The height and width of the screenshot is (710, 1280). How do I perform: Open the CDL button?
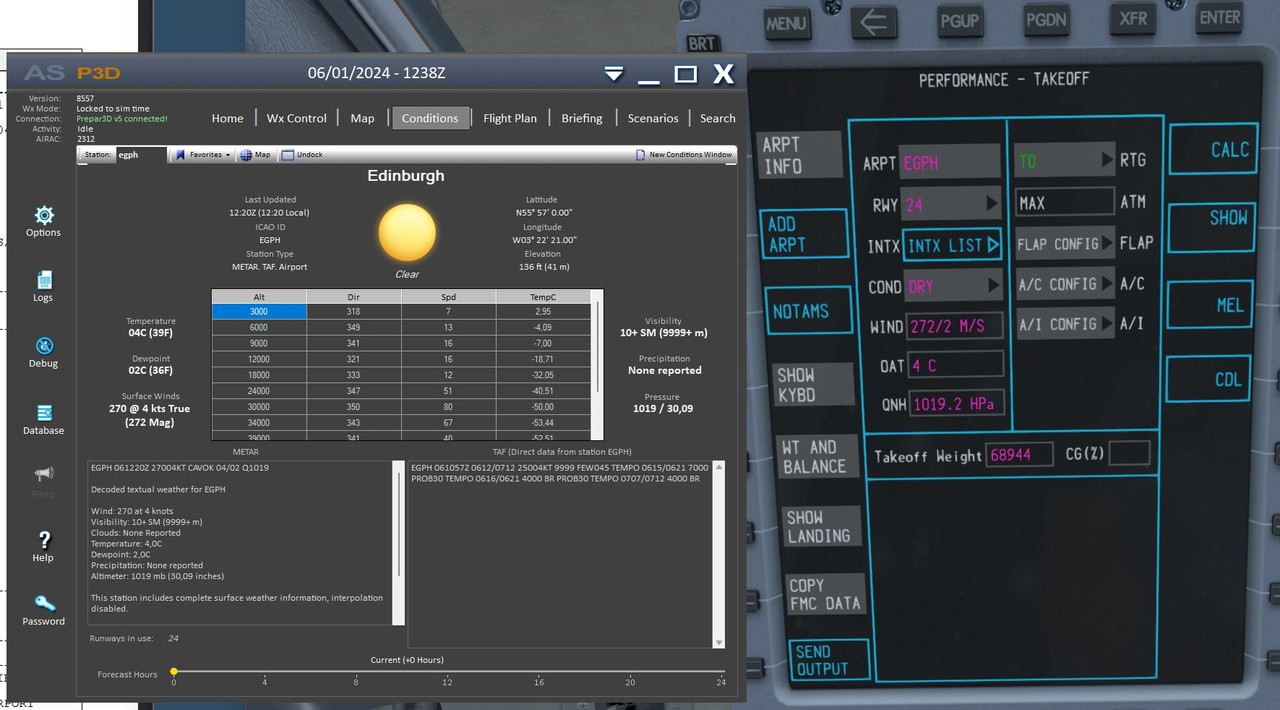(1210, 380)
